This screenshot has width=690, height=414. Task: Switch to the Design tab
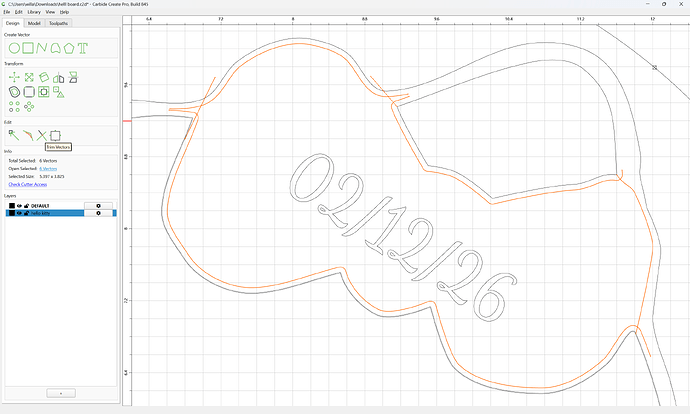(x=13, y=23)
